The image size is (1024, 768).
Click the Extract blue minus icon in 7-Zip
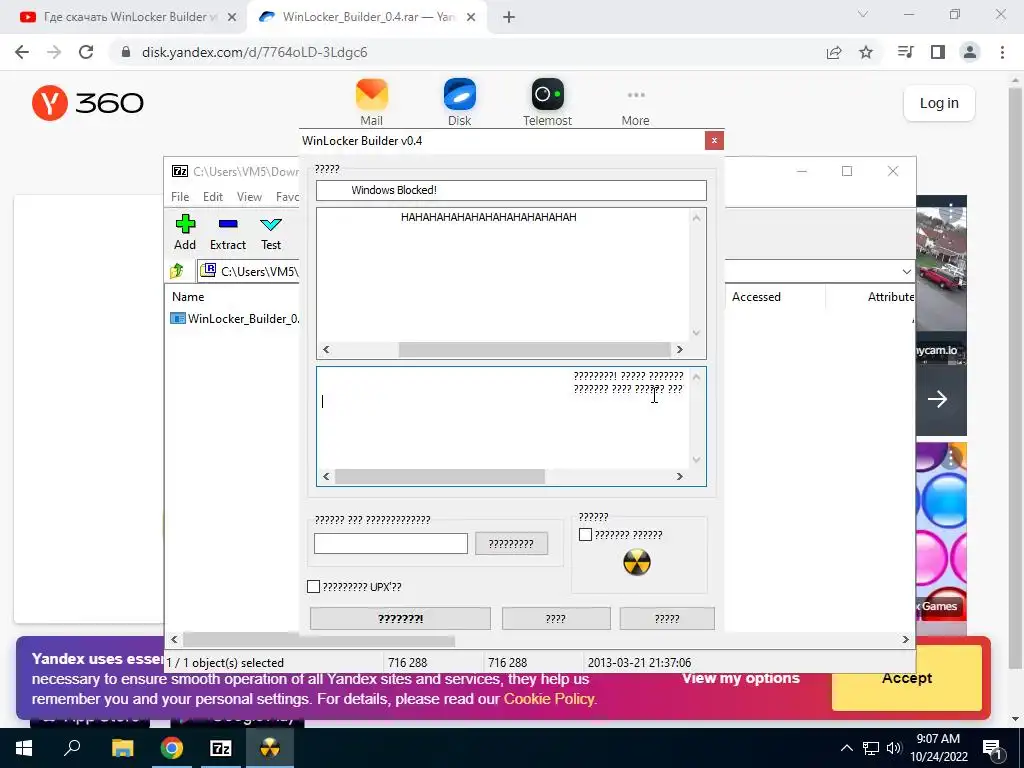tap(228, 224)
